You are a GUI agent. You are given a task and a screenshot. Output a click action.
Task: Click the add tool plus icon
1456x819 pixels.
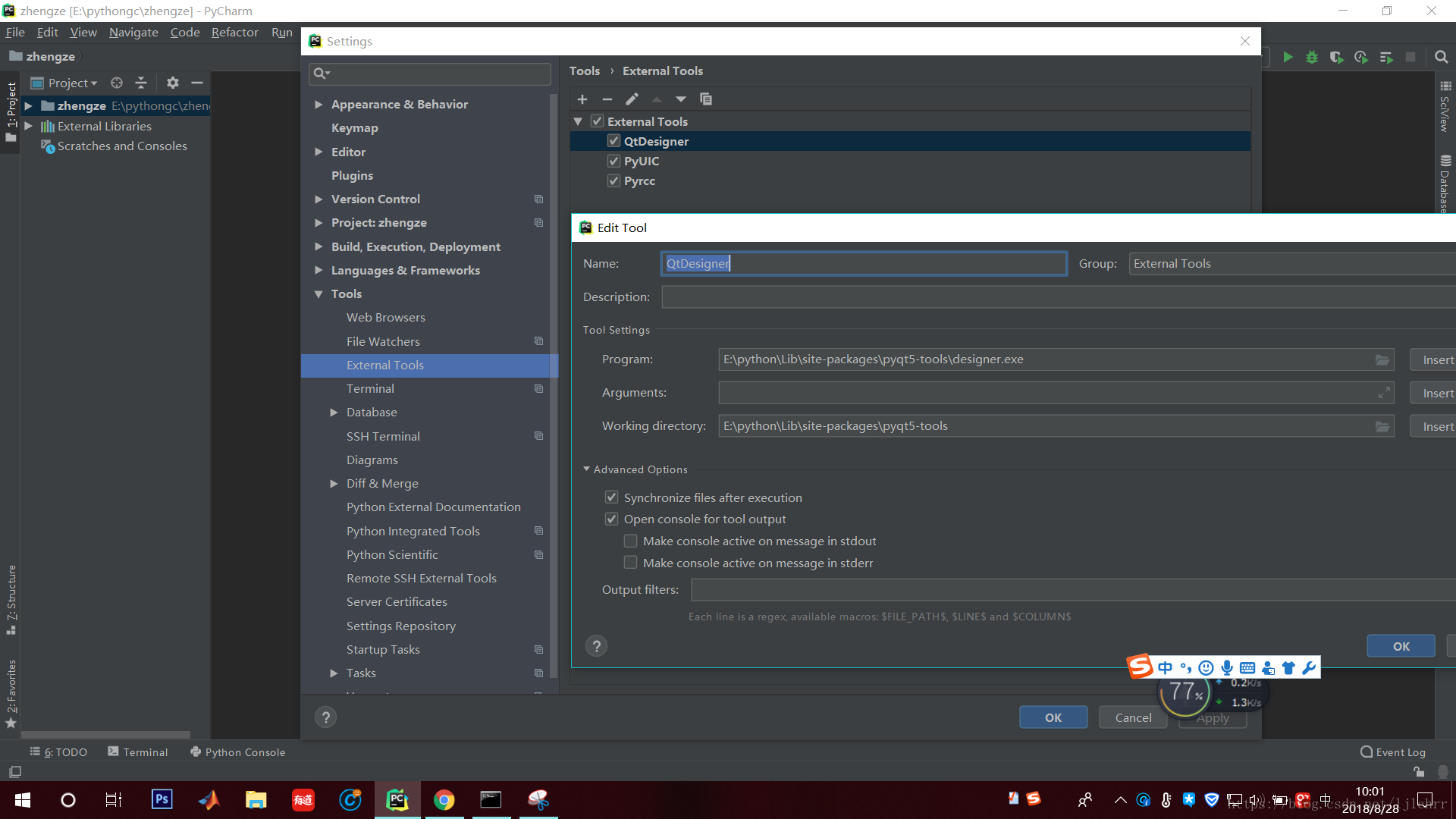point(582,99)
